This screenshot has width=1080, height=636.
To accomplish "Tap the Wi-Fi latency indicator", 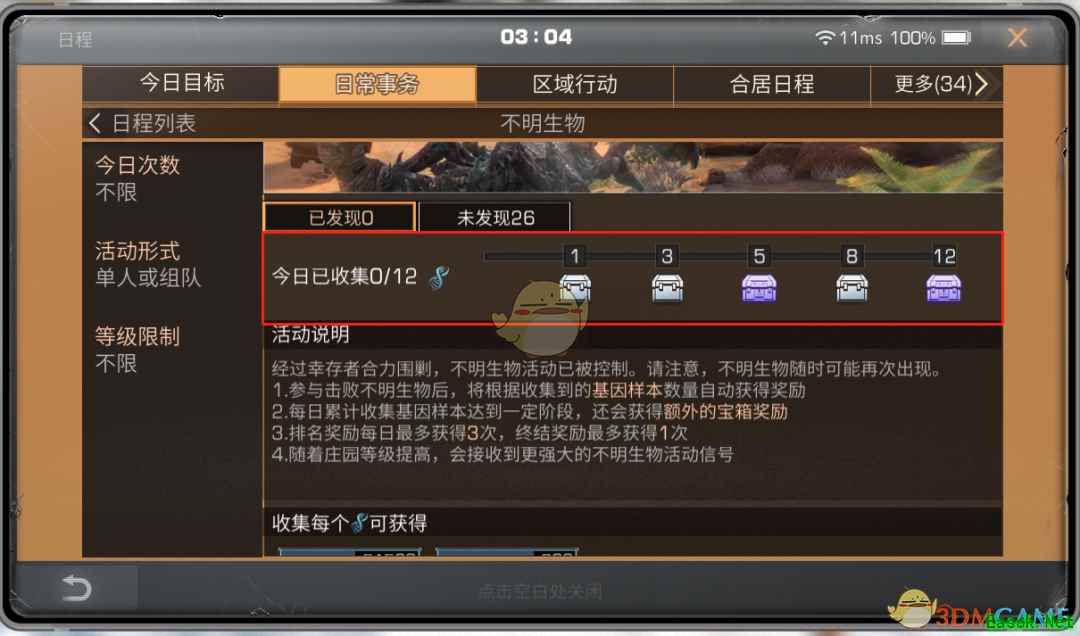I will point(849,37).
